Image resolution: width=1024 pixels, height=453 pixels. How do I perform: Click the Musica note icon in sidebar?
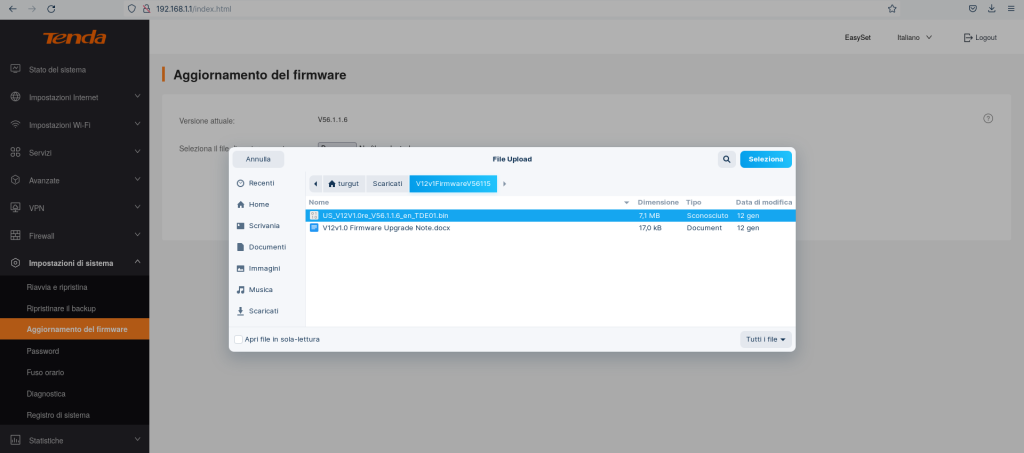pyautogui.click(x=240, y=290)
